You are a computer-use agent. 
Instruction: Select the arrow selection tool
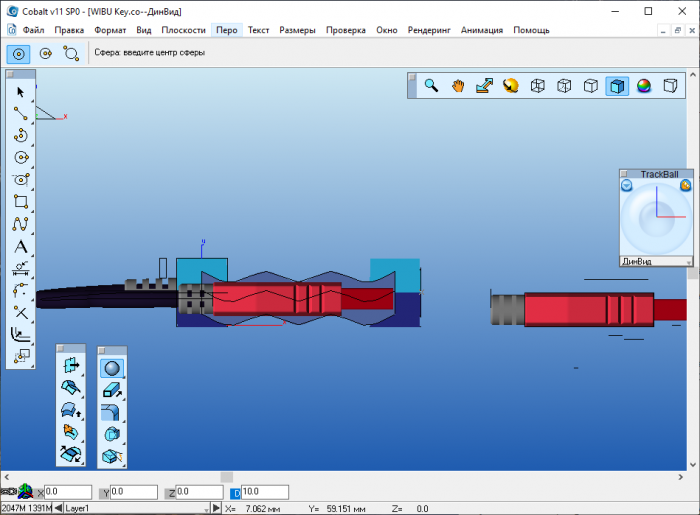[x=20, y=92]
